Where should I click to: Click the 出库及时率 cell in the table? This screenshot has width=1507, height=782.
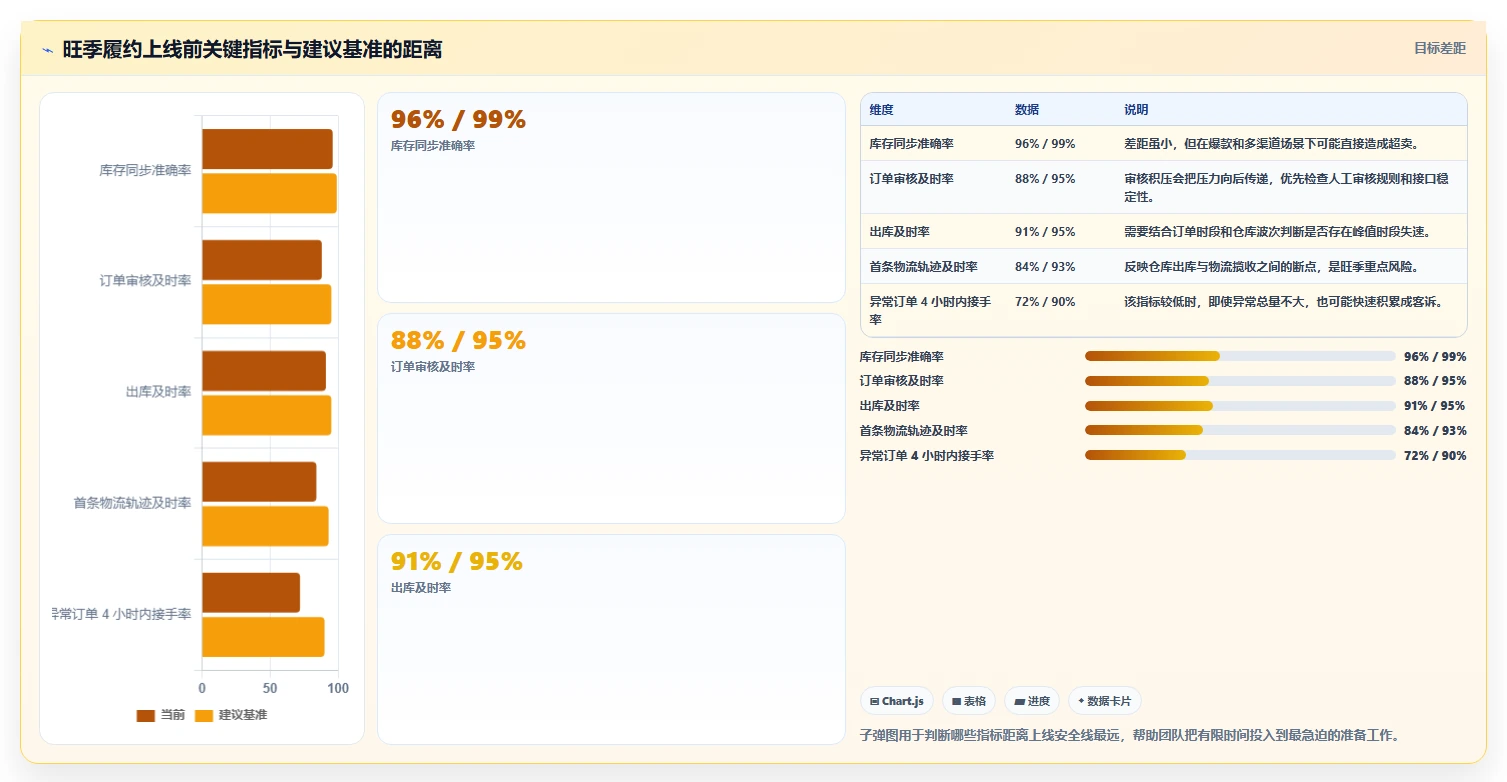(899, 232)
